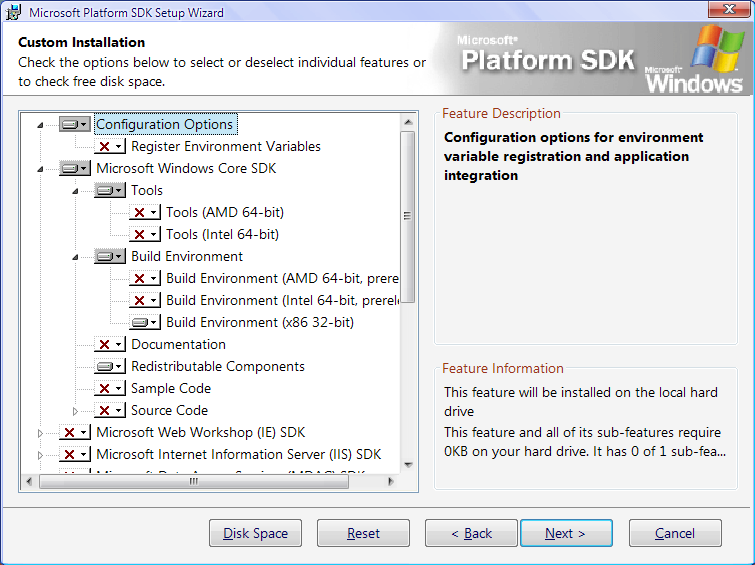Select the Documentation feature label
Image resolution: width=755 pixels, height=565 pixels.
(179, 344)
